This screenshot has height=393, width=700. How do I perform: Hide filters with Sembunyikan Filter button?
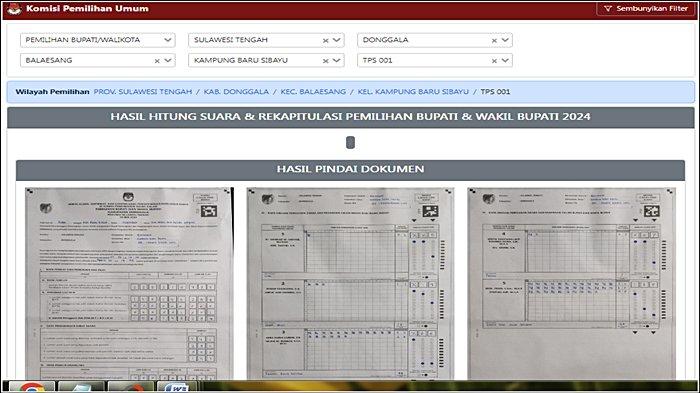(646, 8)
